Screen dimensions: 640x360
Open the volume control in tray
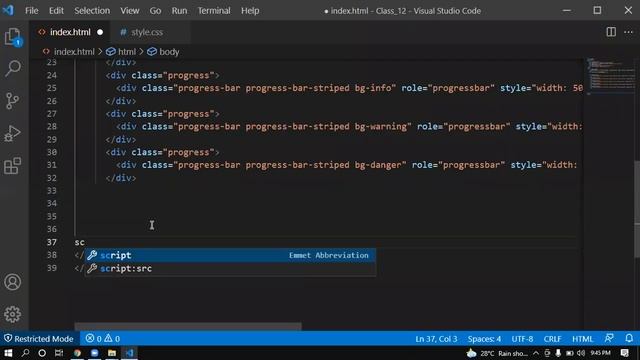click(x=581, y=353)
